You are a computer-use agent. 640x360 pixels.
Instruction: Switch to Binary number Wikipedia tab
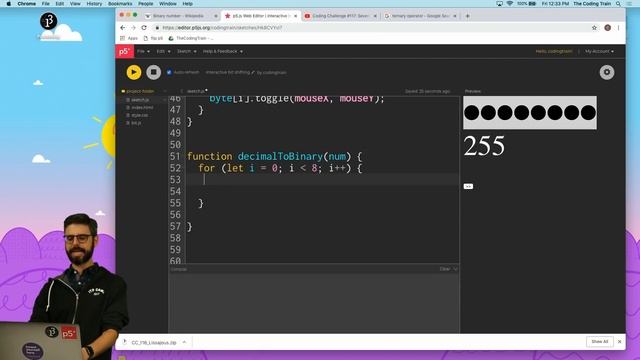pyautogui.click(x=179, y=16)
